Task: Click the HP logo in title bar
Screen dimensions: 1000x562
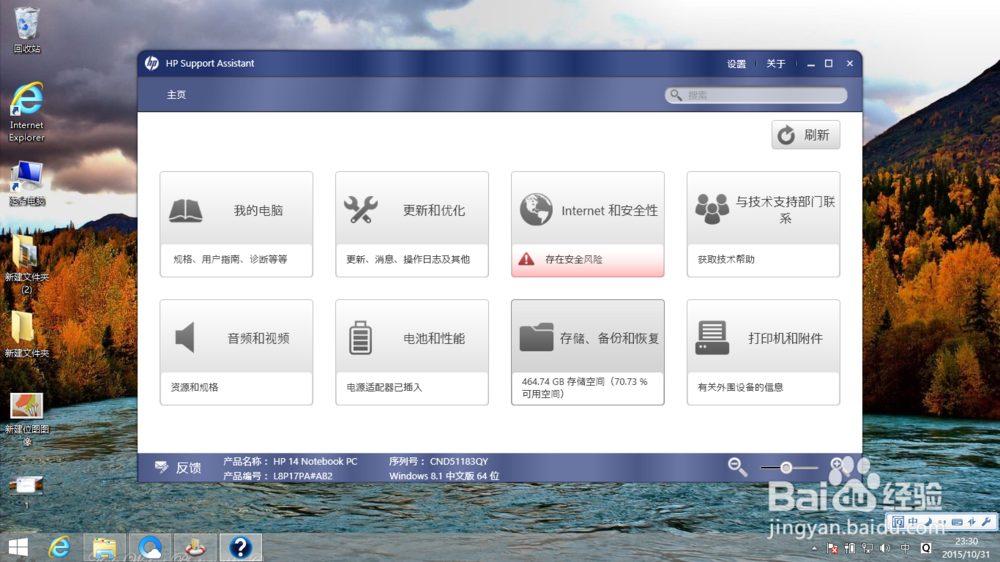Action: pos(152,63)
